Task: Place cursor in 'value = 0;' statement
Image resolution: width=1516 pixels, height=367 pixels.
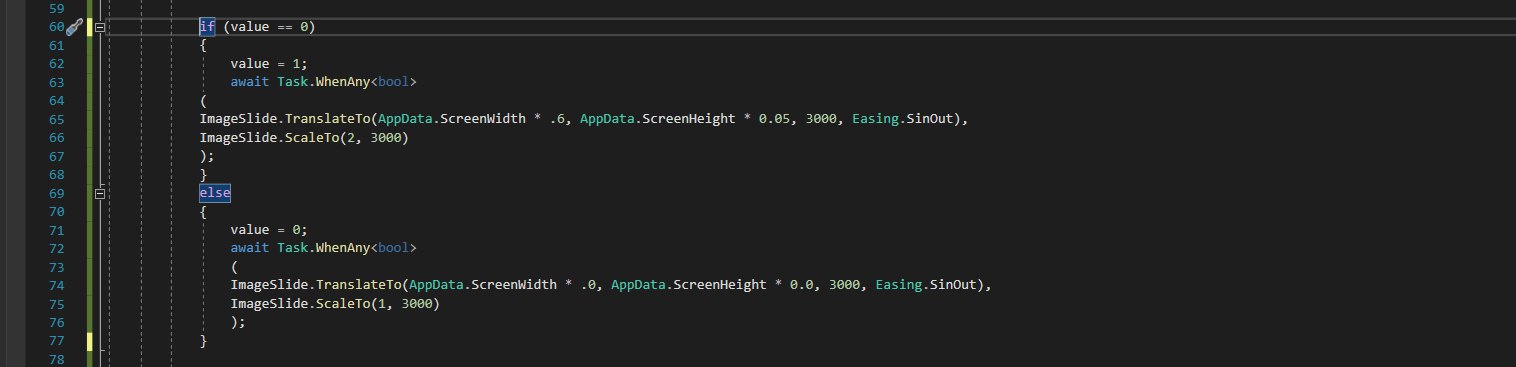Action: (270, 229)
